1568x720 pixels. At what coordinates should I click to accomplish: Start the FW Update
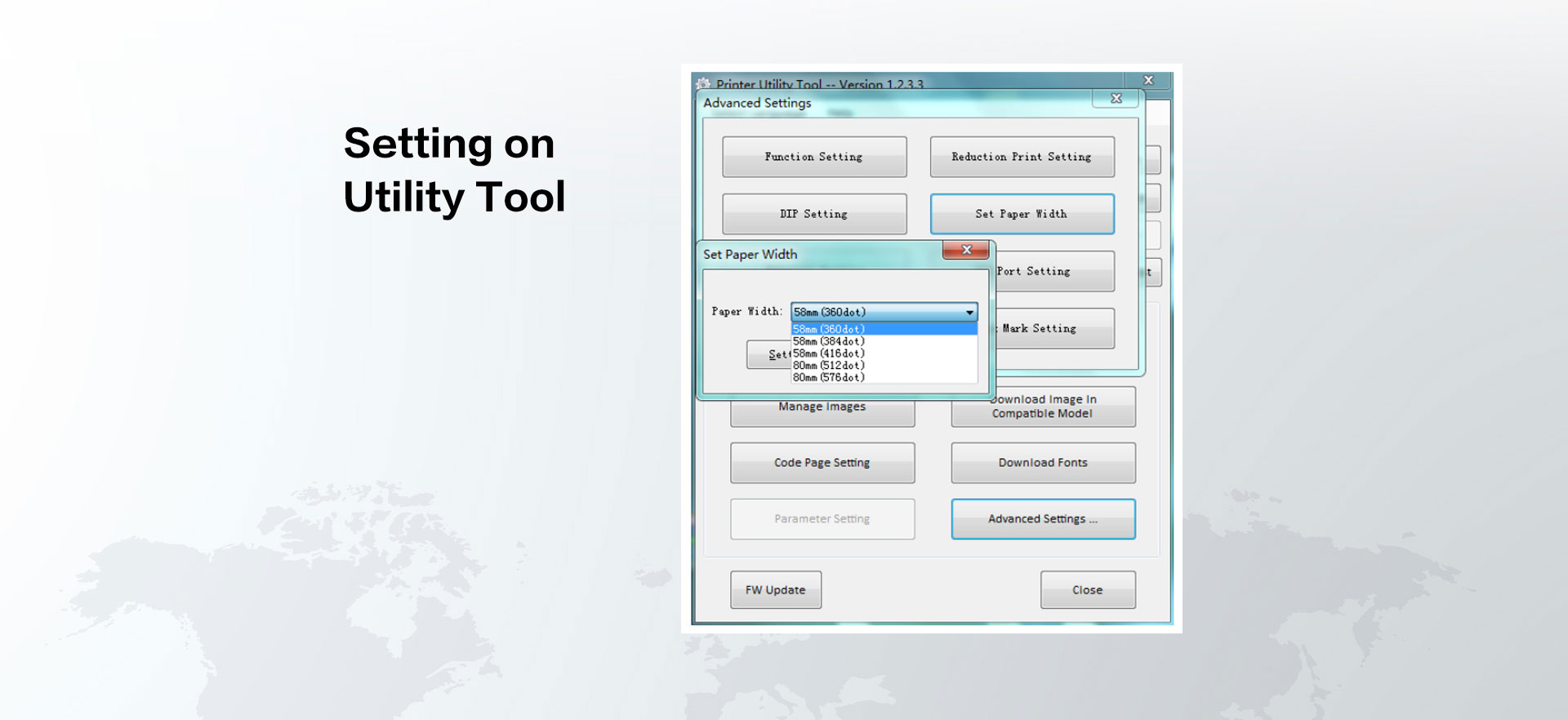tap(775, 590)
